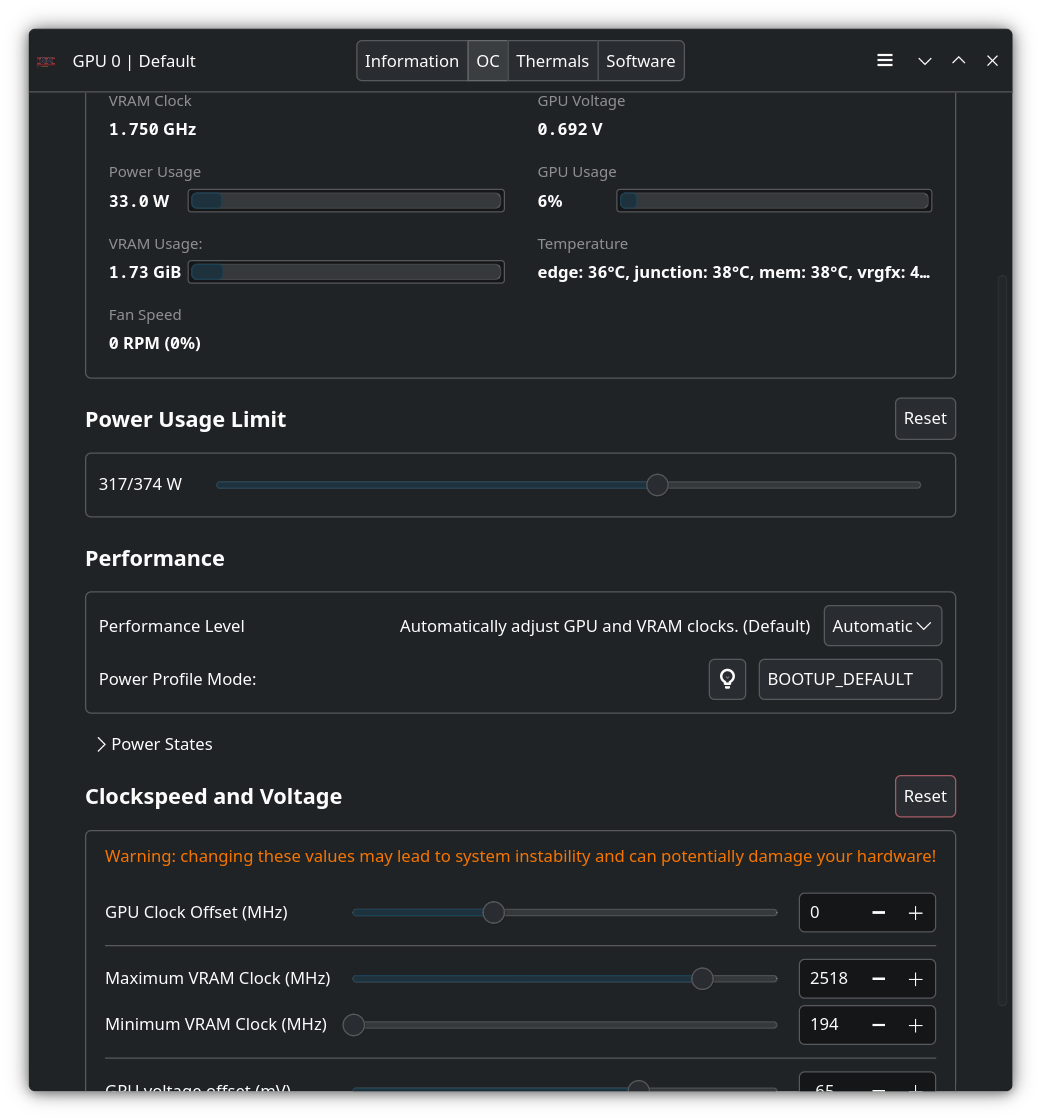The width and height of the screenshot is (1041, 1120).
Task: Expand the Power States section
Action: click(x=154, y=744)
